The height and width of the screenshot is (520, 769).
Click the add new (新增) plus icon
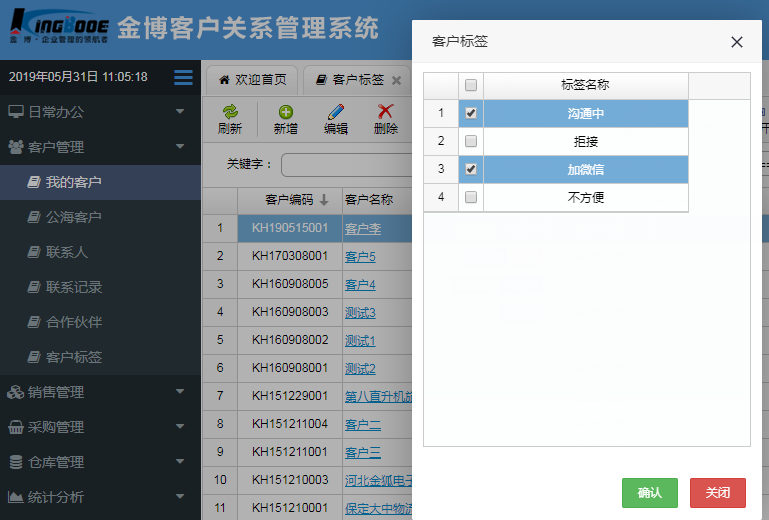point(286,113)
